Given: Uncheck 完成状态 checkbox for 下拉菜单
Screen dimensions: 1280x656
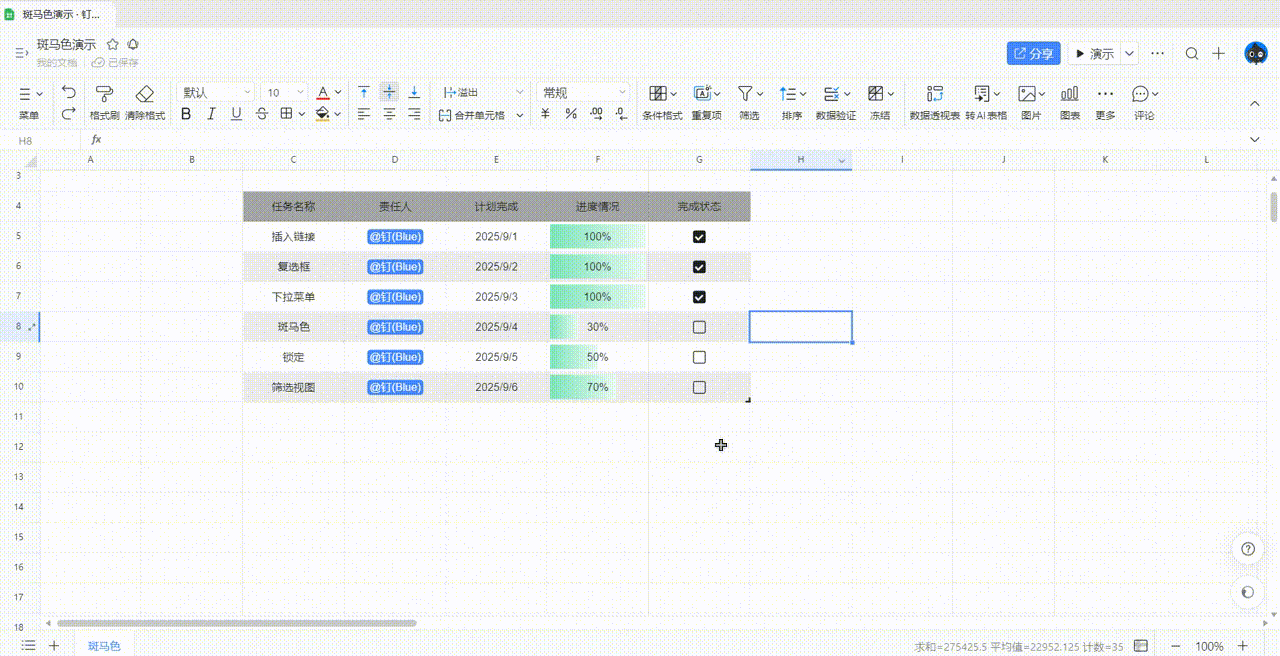Looking at the screenshot, I should [x=699, y=297].
